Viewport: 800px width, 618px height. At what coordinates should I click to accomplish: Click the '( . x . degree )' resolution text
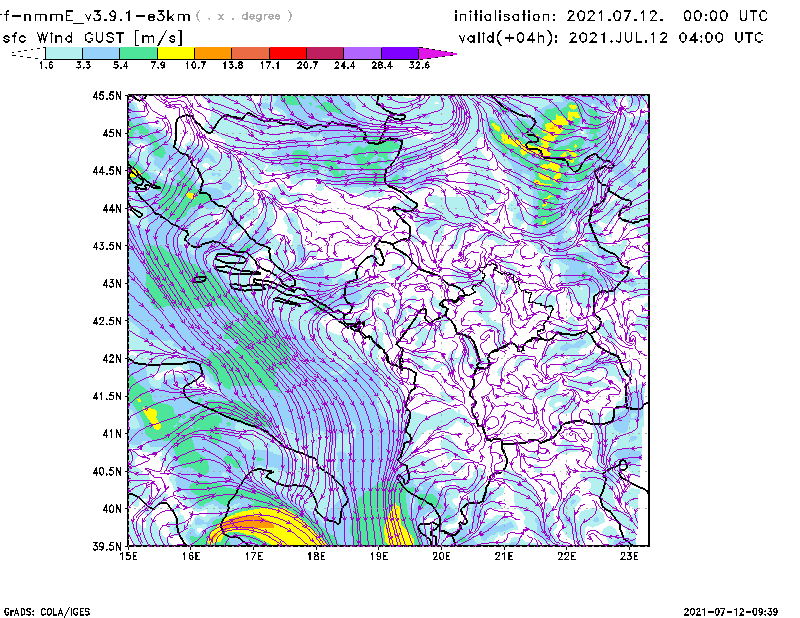point(244,16)
